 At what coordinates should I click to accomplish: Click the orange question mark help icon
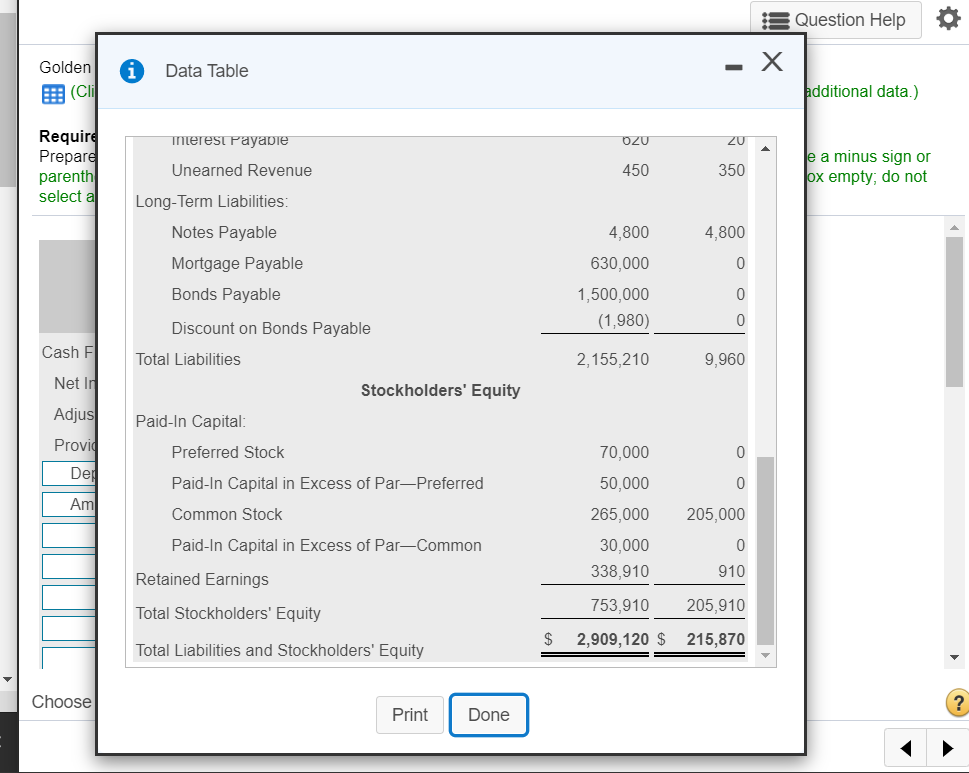[956, 702]
